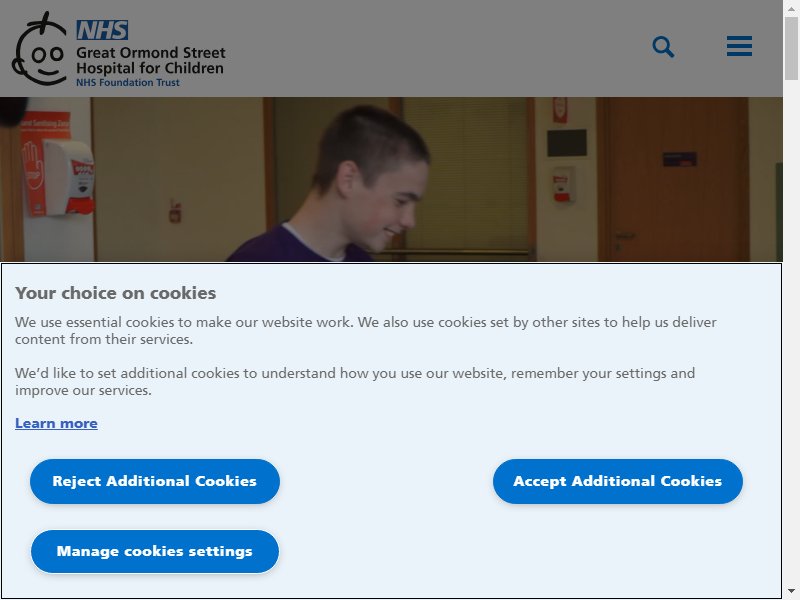Click the NHS Foundation Trust text
The width and height of the screenshot is (800, 600).
128,83
